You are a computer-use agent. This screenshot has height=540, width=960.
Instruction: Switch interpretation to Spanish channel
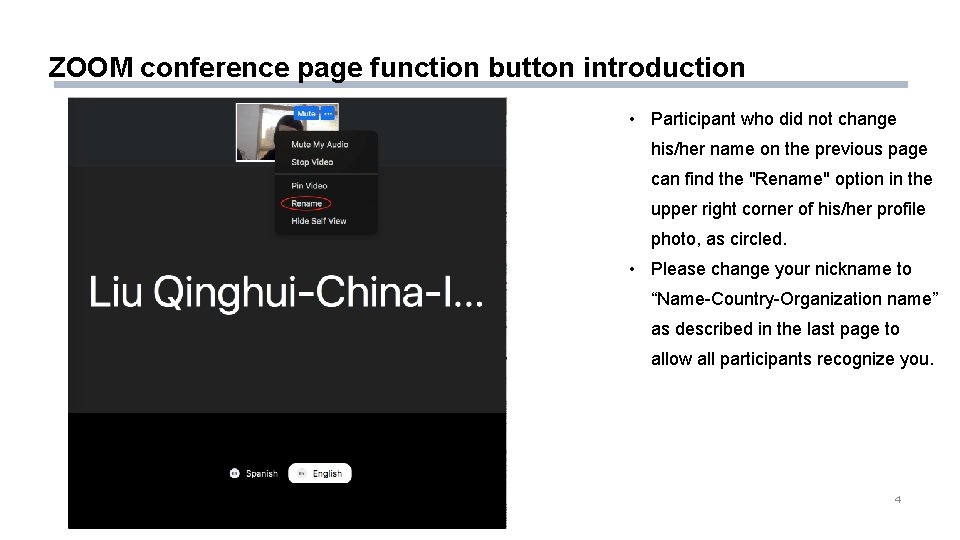pos(253,473)
